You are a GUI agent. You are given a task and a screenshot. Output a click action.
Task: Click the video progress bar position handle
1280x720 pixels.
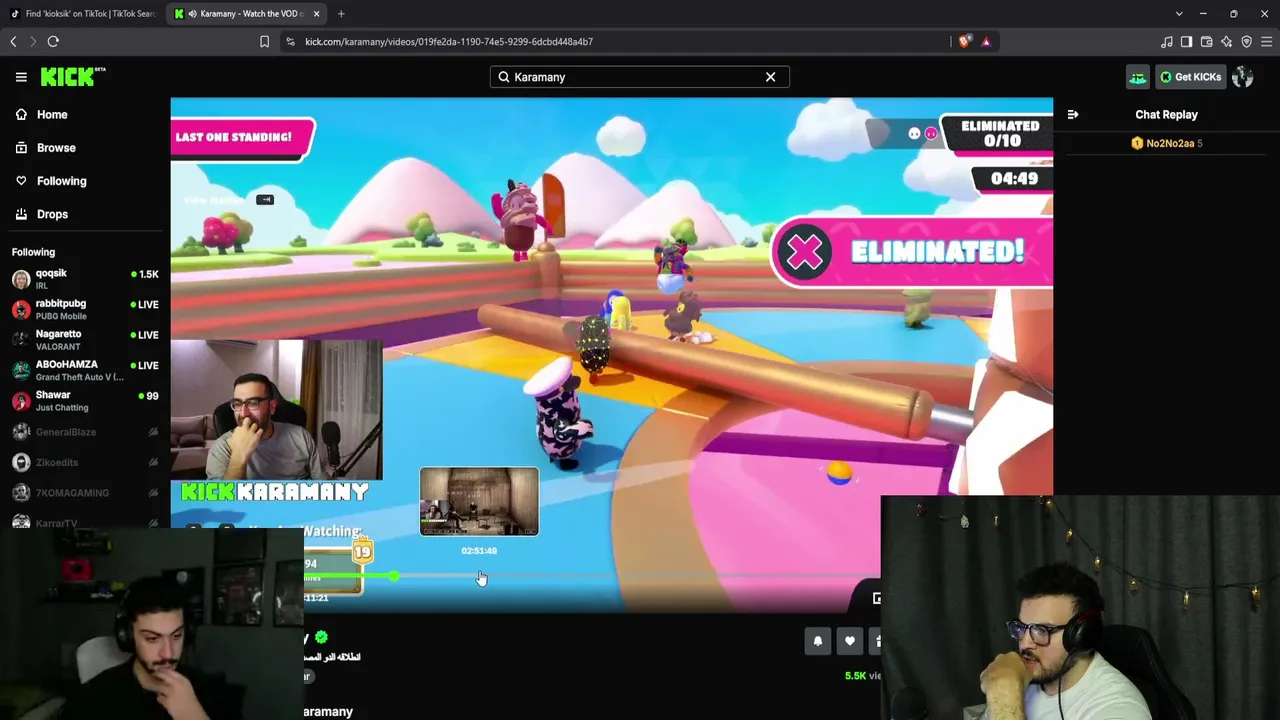click(x=394, y=576)
